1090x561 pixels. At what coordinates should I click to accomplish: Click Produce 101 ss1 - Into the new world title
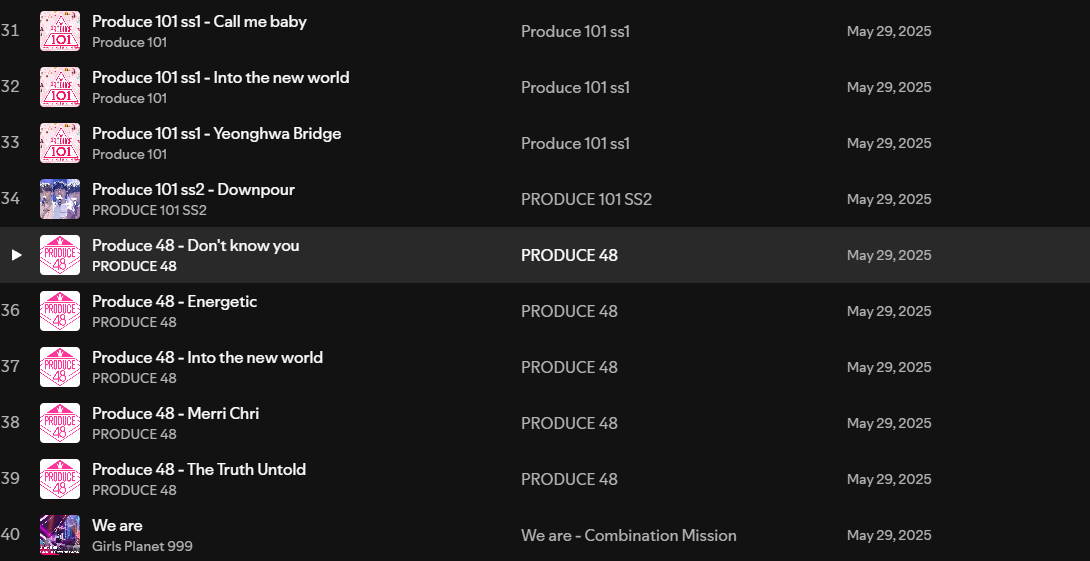(220, 78)
